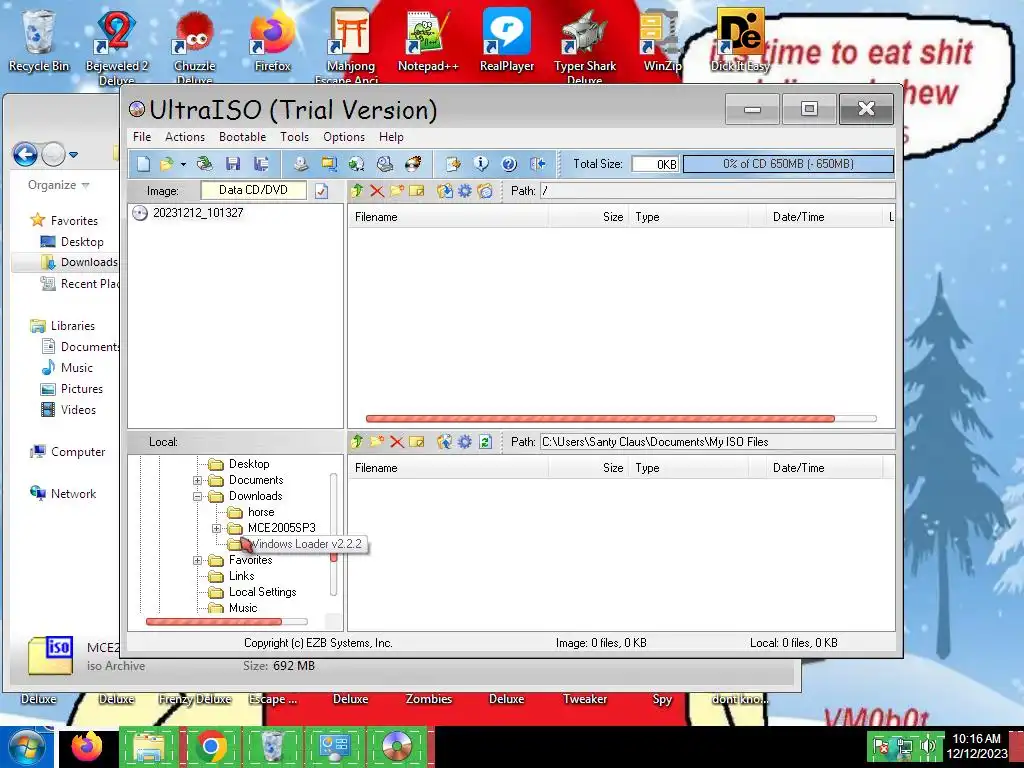Open the Bootable menu
The image size is (1024, 768).
[x=242, y=137]
